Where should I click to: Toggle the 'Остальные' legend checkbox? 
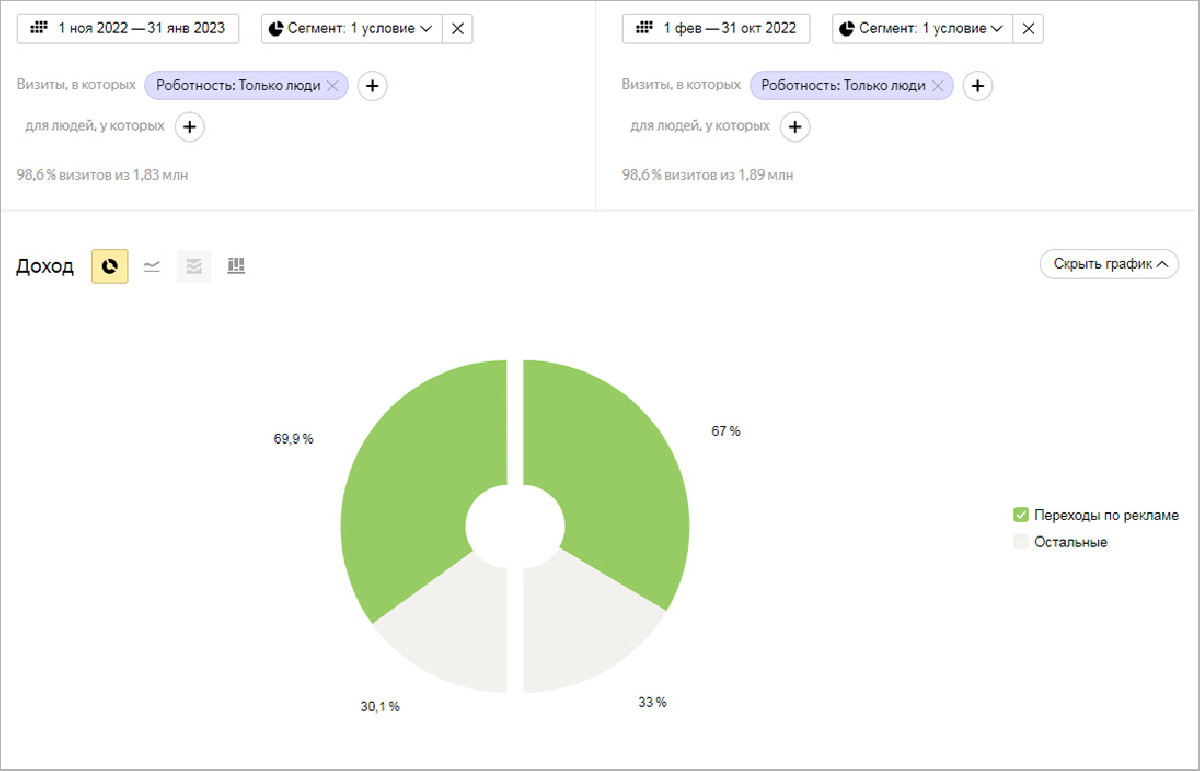(1021, 542)
